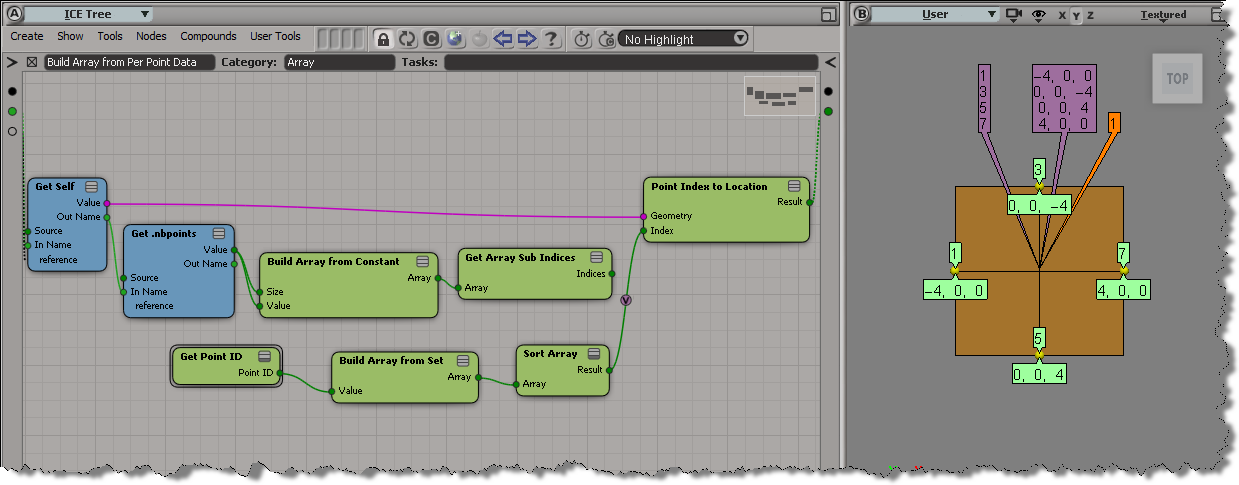Click the Sort Array node header
This screenshot has width=1239, height=485.
pyautogui.click(x=551, y=354)
